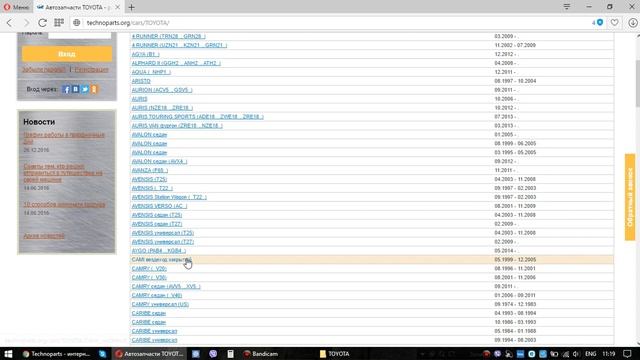Open the Архив новостей link
The image size is (640, 360).
pyautogui.click(x=44, y=236)
